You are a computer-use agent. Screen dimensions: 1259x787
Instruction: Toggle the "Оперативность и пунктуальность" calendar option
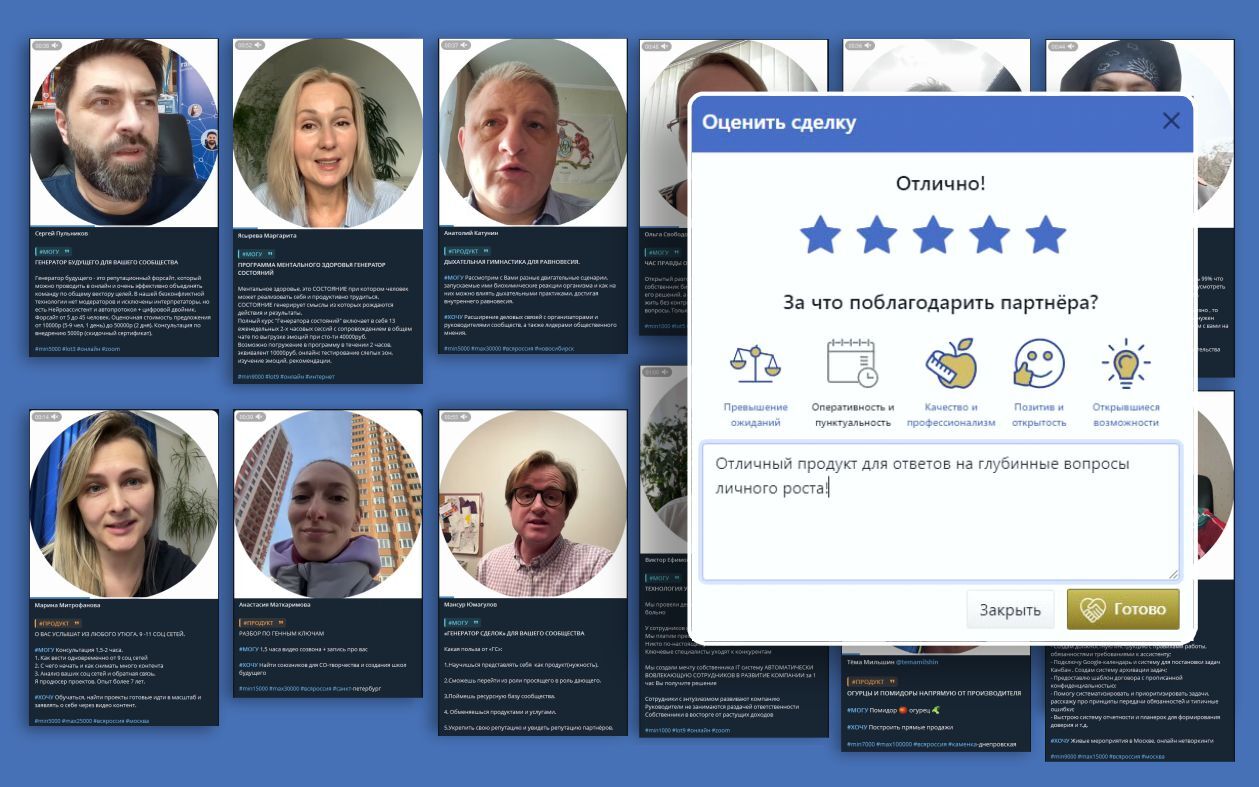coord(852,384)
